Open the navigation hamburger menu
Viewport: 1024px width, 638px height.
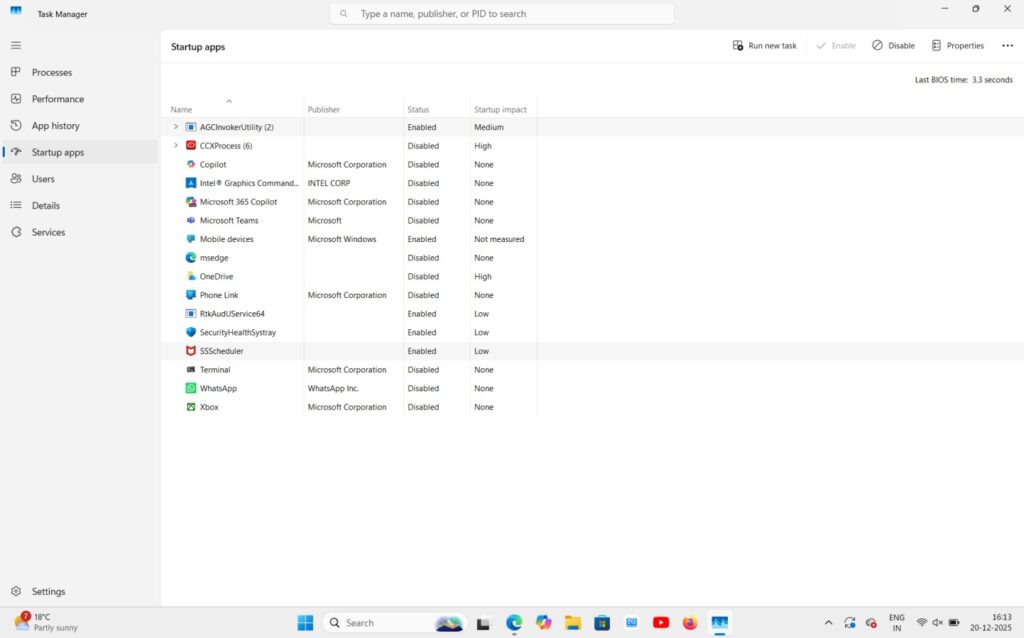[16, 45]
